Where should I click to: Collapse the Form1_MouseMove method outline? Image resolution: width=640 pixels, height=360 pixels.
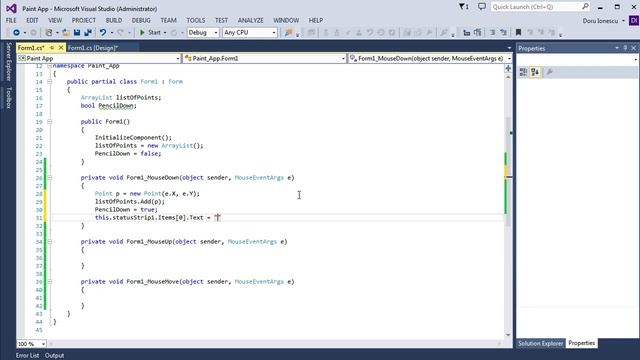[49, 282]
